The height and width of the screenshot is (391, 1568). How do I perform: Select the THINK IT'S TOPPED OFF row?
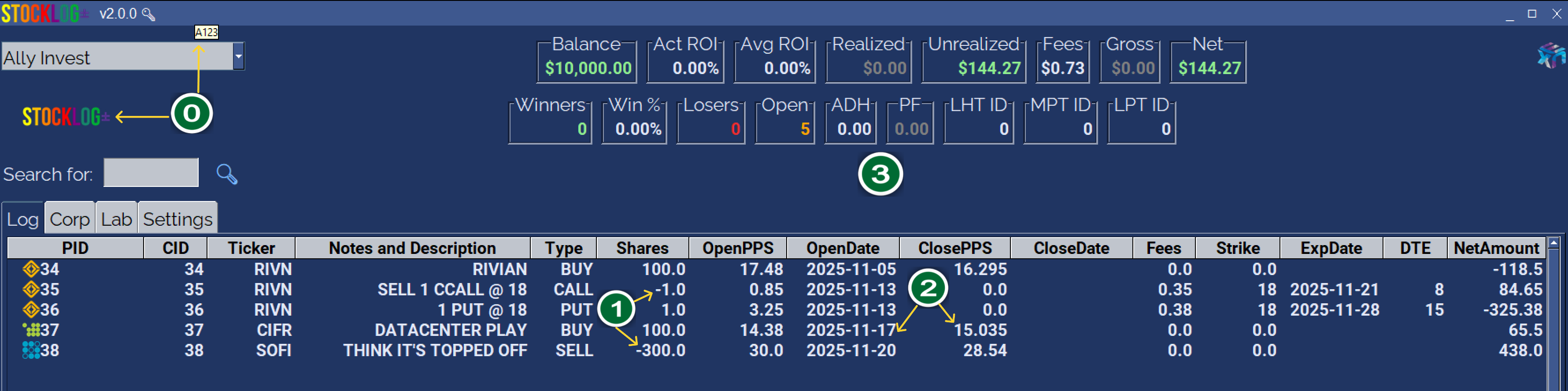(x=435, y=350)
